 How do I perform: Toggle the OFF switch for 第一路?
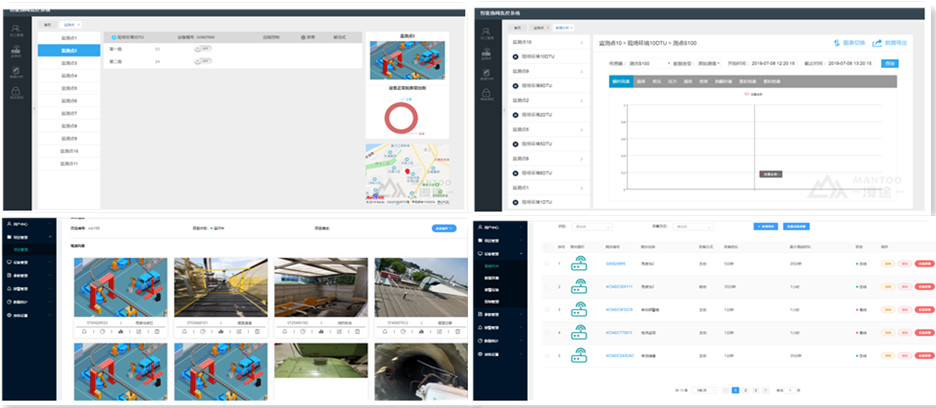(203, 48)
